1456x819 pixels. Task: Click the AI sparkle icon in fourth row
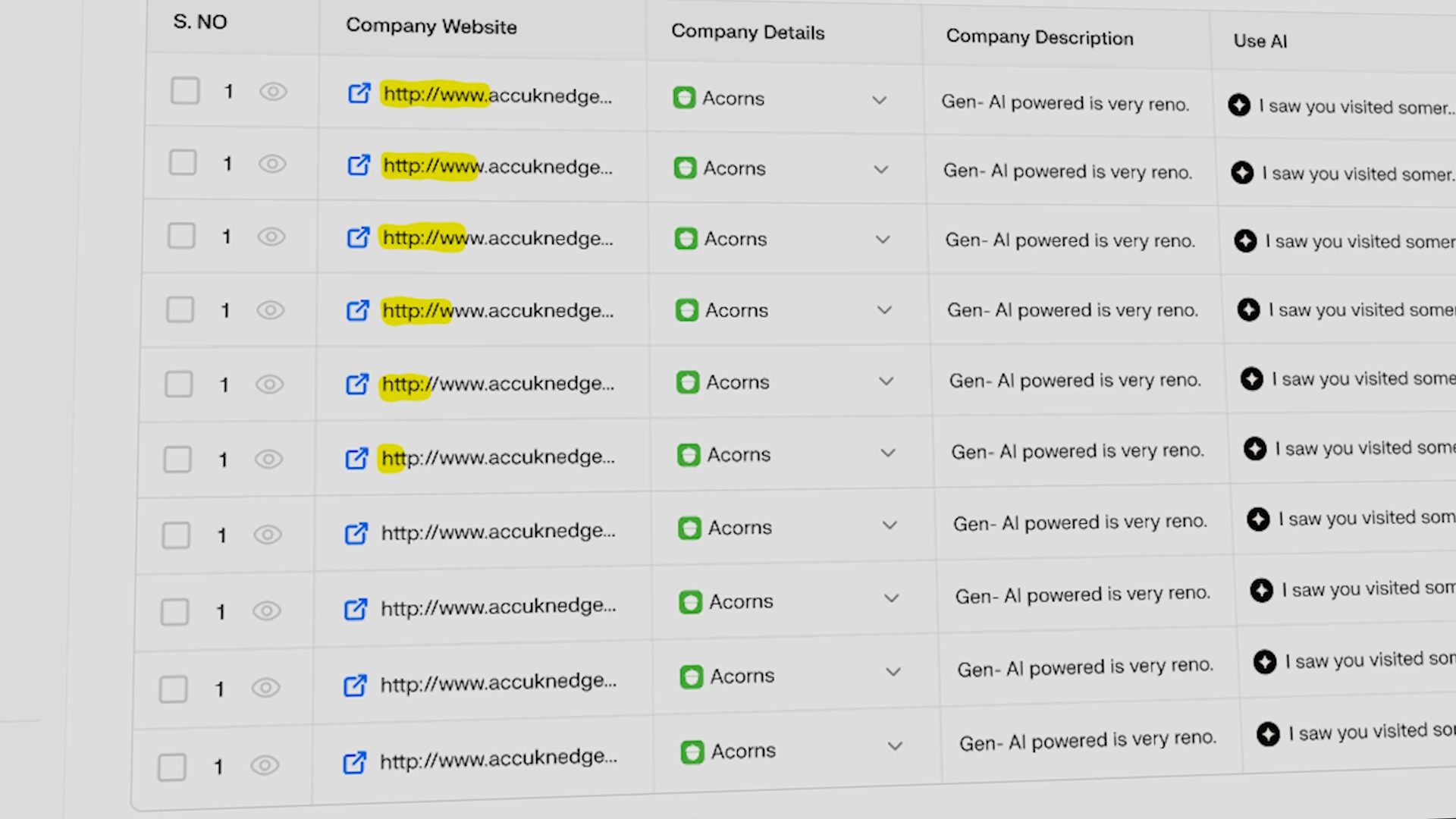pyautogui.click(x=1248, y=309)
